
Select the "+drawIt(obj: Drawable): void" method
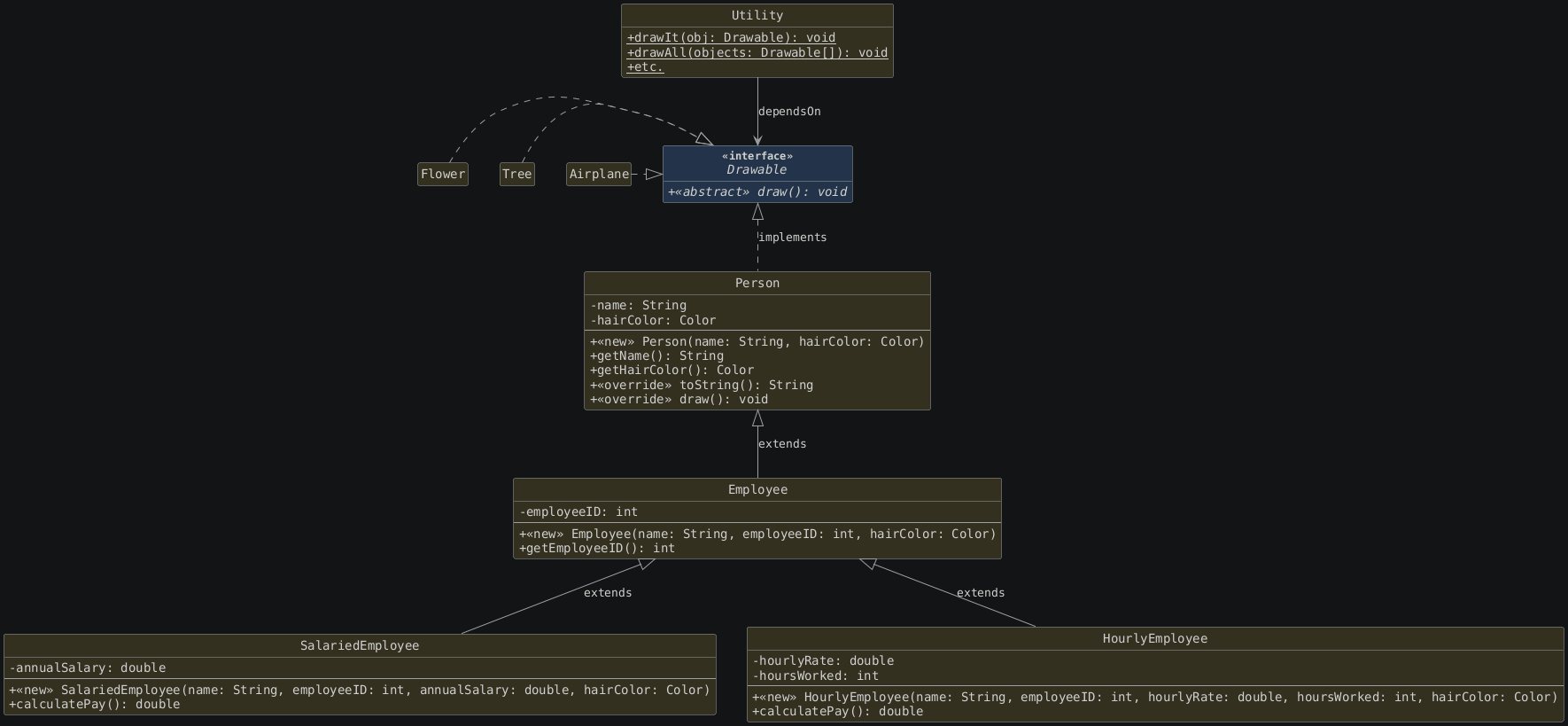pos(731,38)
